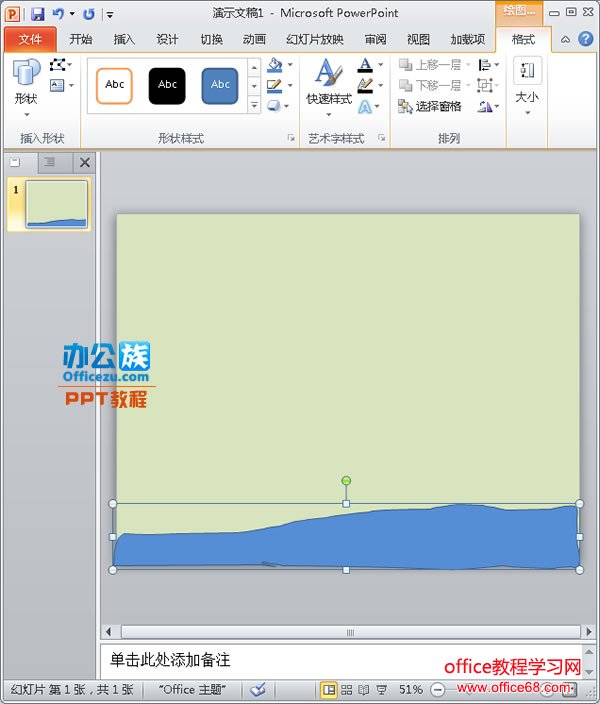Close the slides pane with X
The width and height of the screenshot is (600, 704).
84,163
